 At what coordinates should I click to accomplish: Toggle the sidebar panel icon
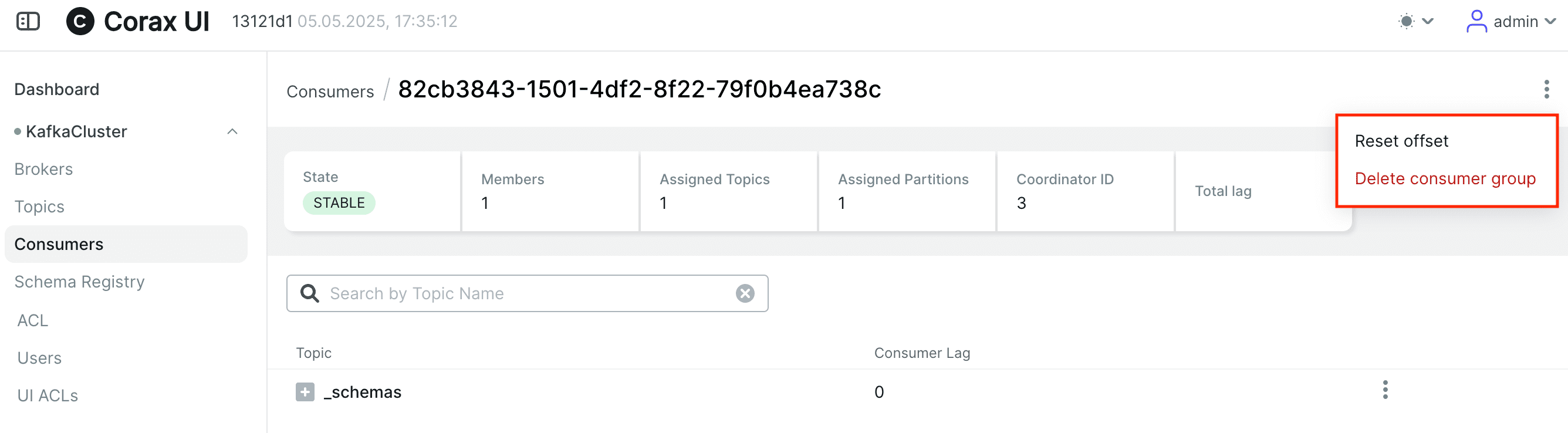(x=28, y=21)
